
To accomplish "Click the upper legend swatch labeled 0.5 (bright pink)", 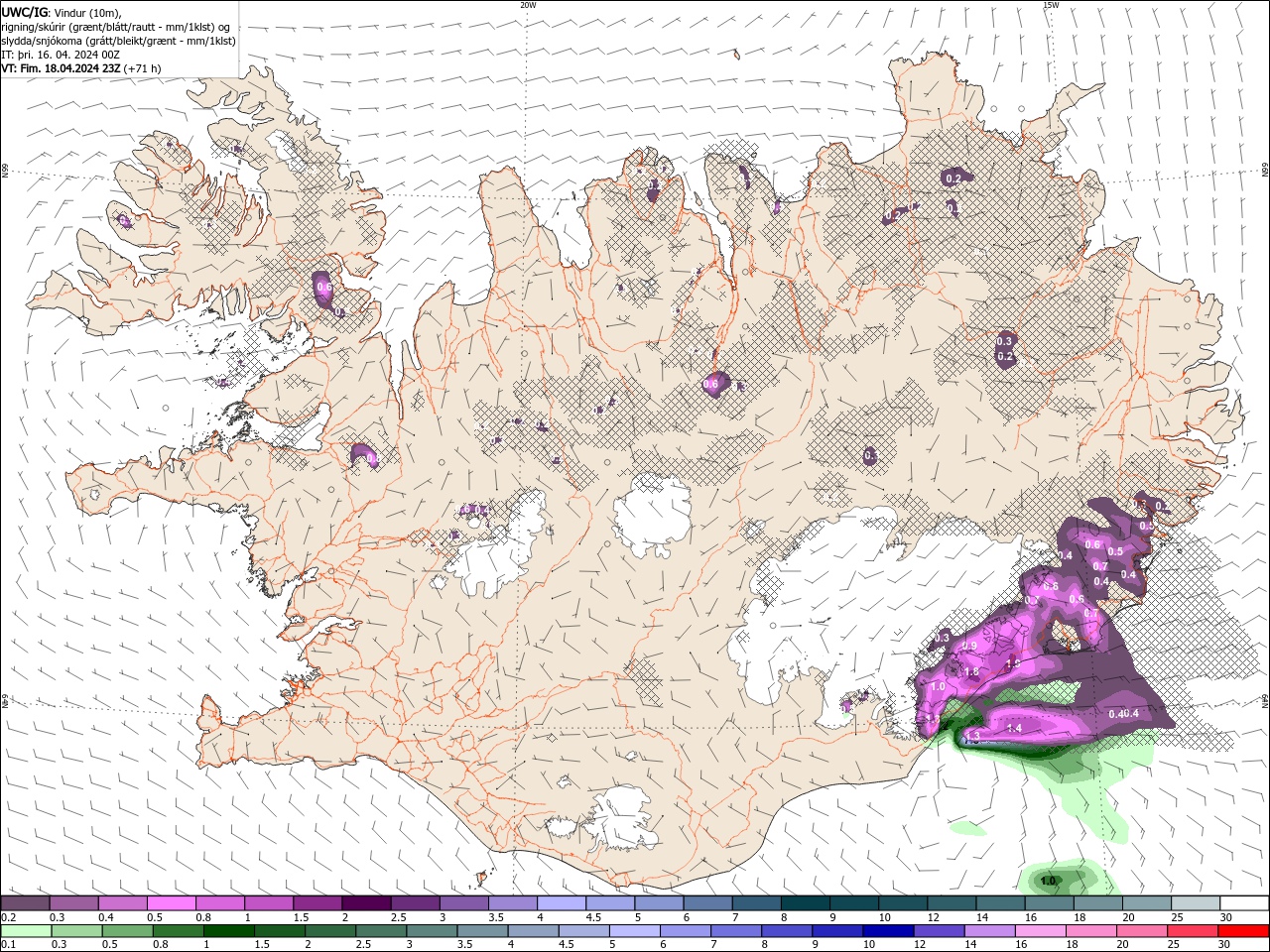I will click(x=171, y=903).
